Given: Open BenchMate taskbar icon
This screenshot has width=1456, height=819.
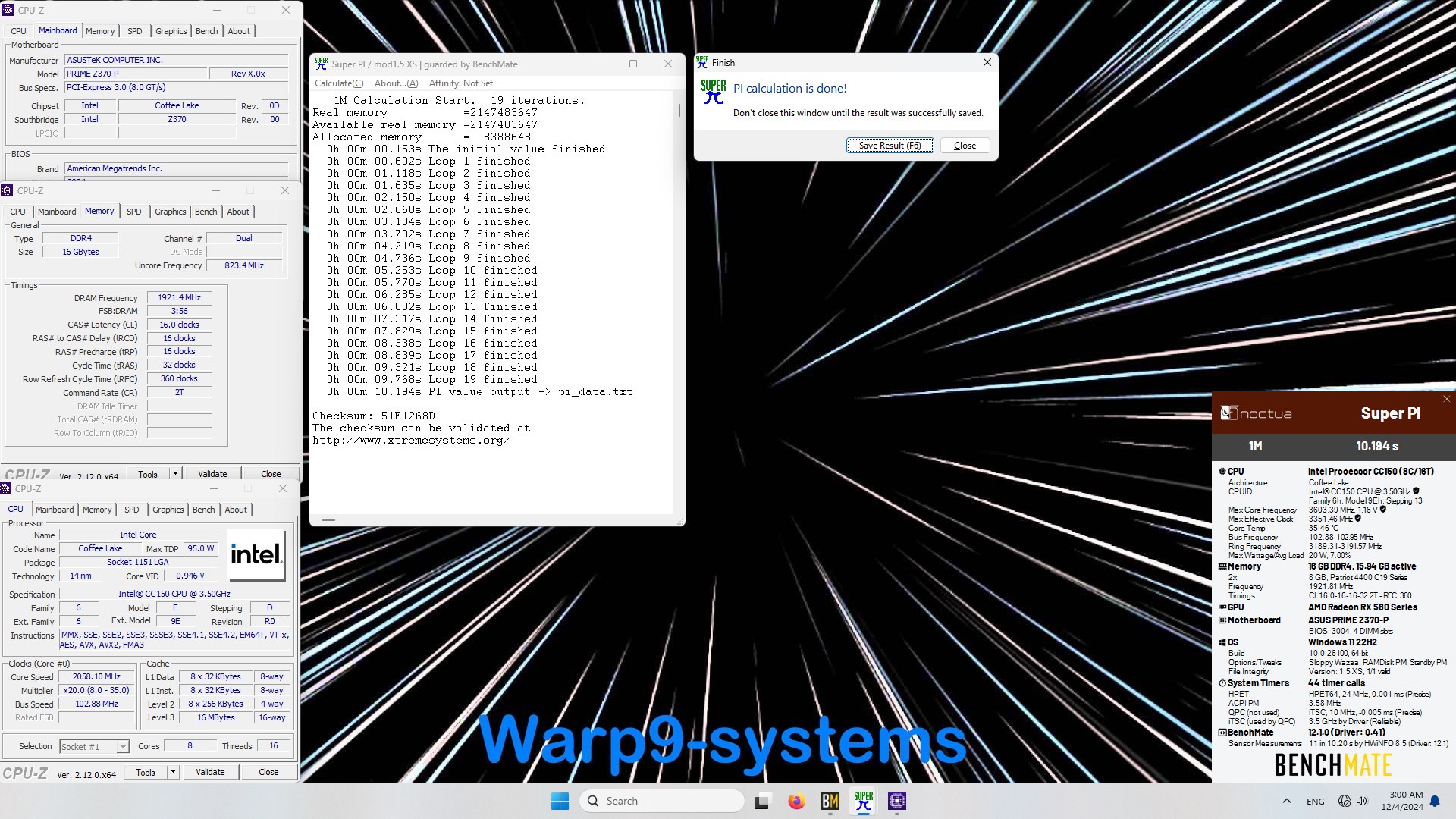Looking at the screenshot, I should (x=830, y=801).
